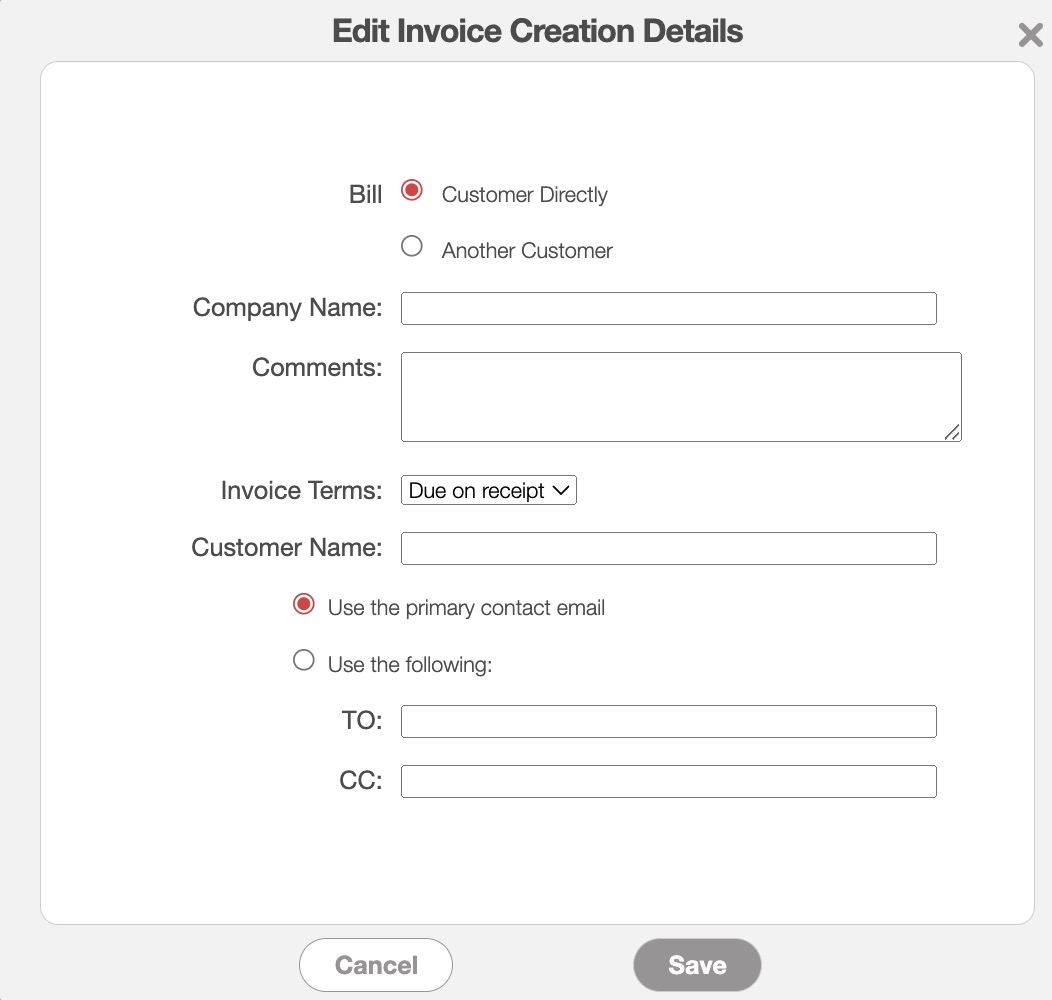This screenshot has height=1000, width=1052.
Task: Click the Edit Invoice Creation Details title
Action: (537, 31)
